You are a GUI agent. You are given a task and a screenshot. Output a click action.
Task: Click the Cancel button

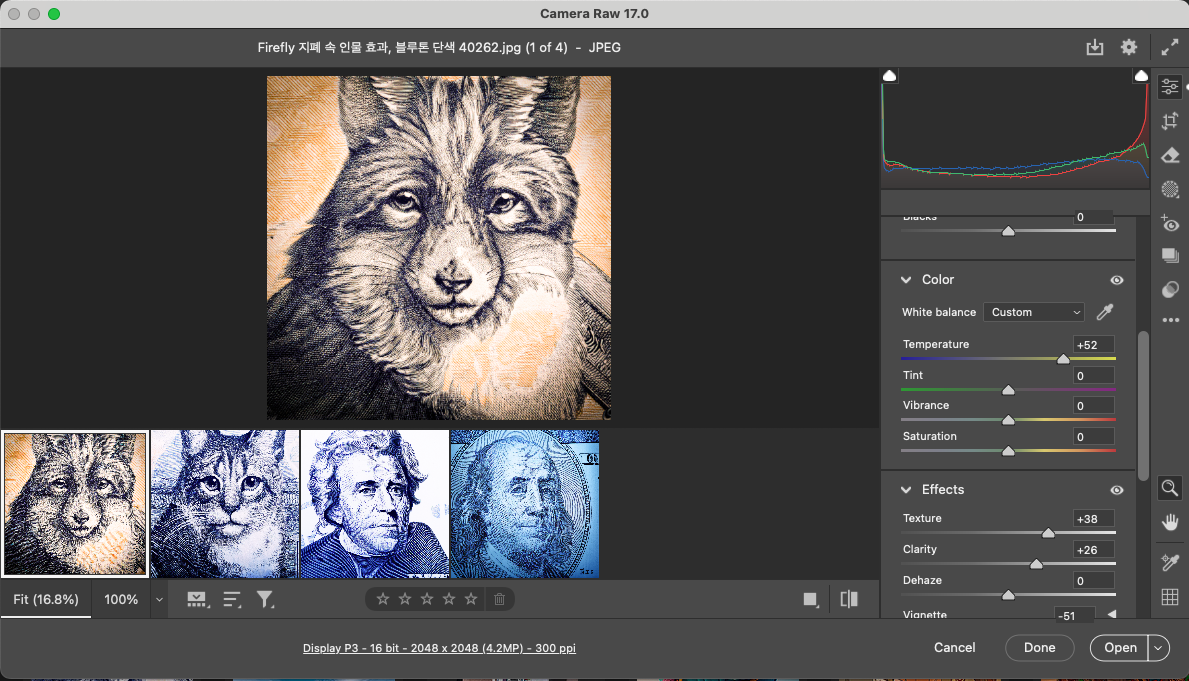point(955,648)
